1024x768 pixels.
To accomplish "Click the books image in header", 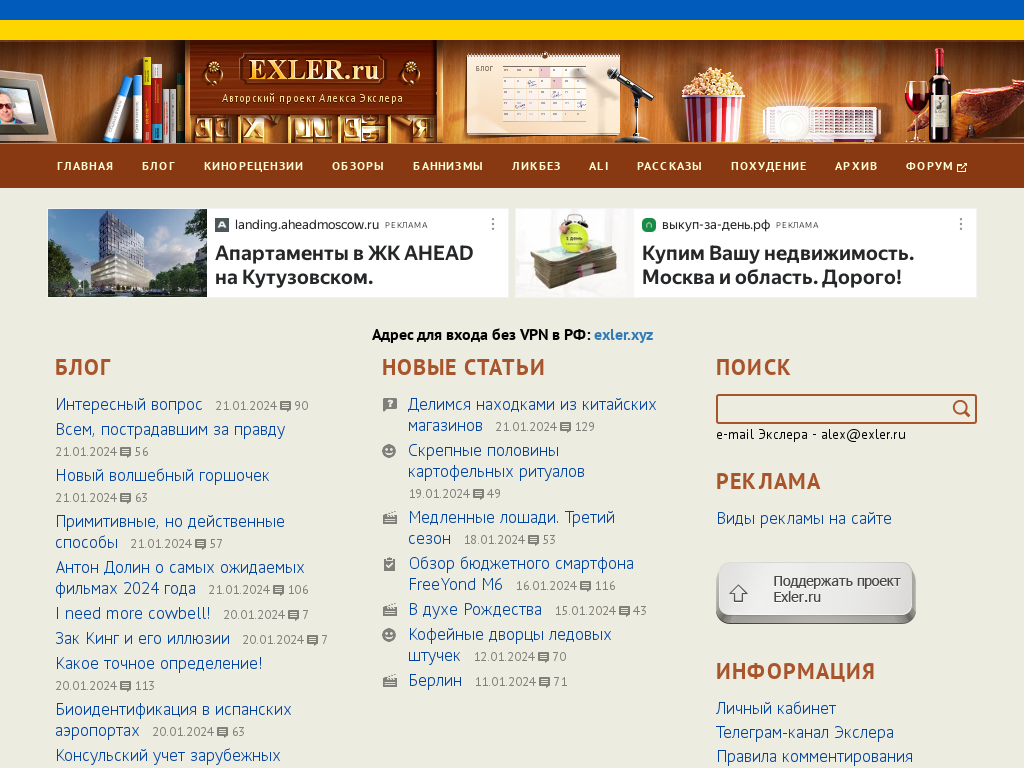I will pos(146,101).
